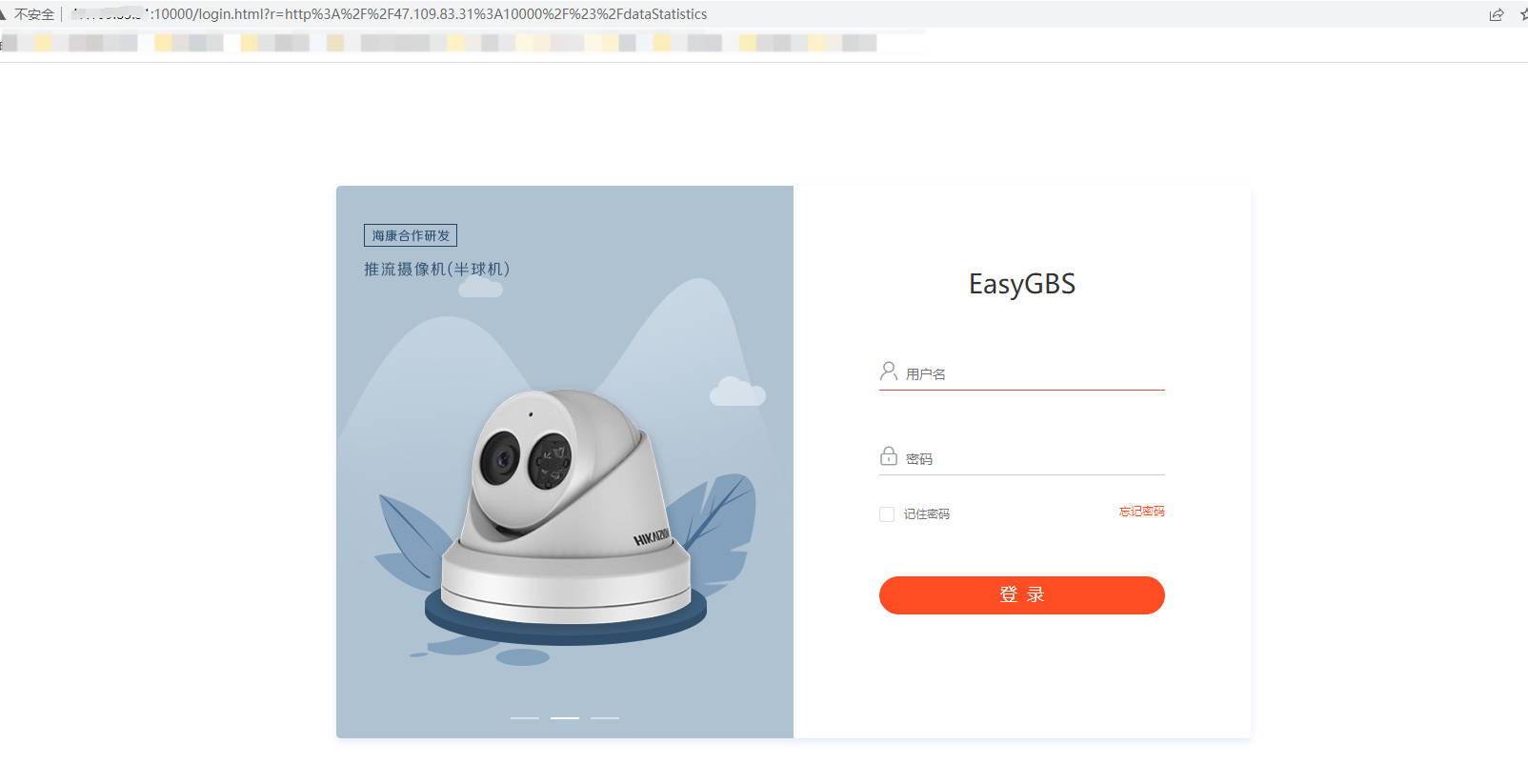Click the 海康合作研发 badge label
The image size is (1528, 784).
pyautogui.click(x=411, y=235)
